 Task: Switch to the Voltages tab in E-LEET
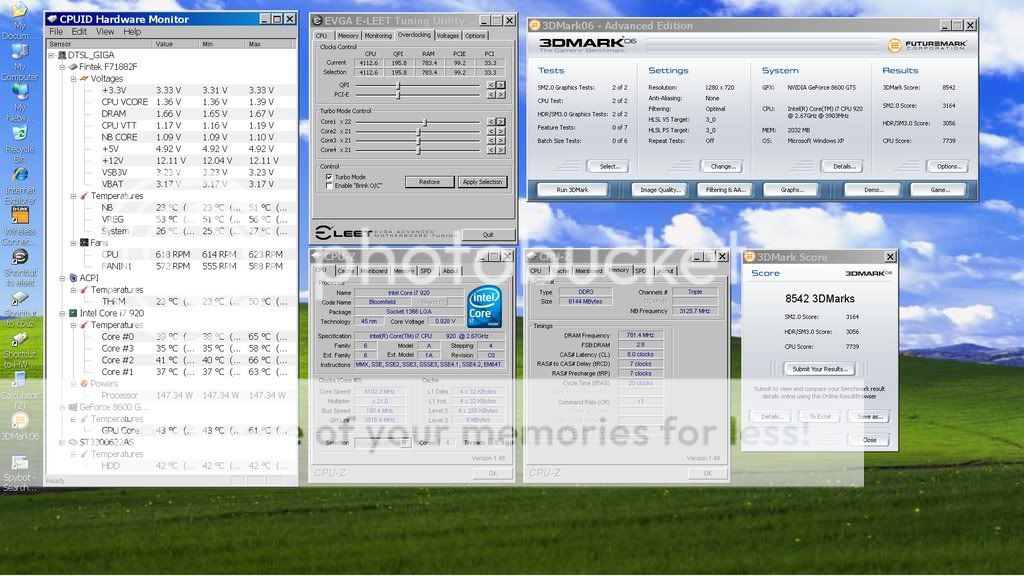(447, 36)
